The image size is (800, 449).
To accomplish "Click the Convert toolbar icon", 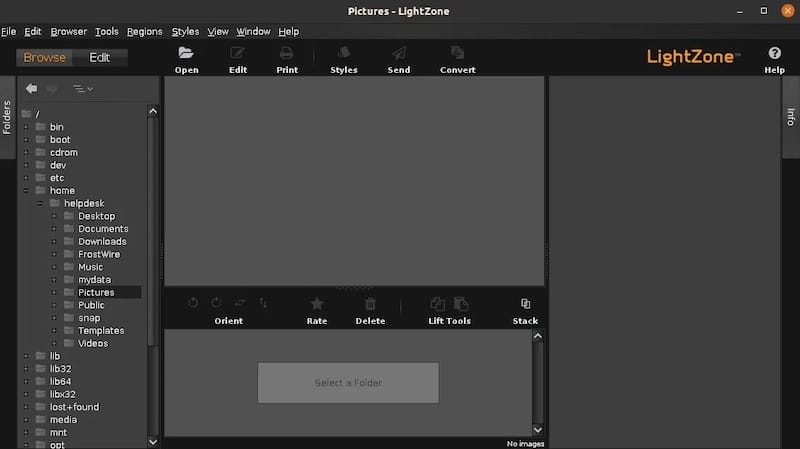I will (457, 53).
